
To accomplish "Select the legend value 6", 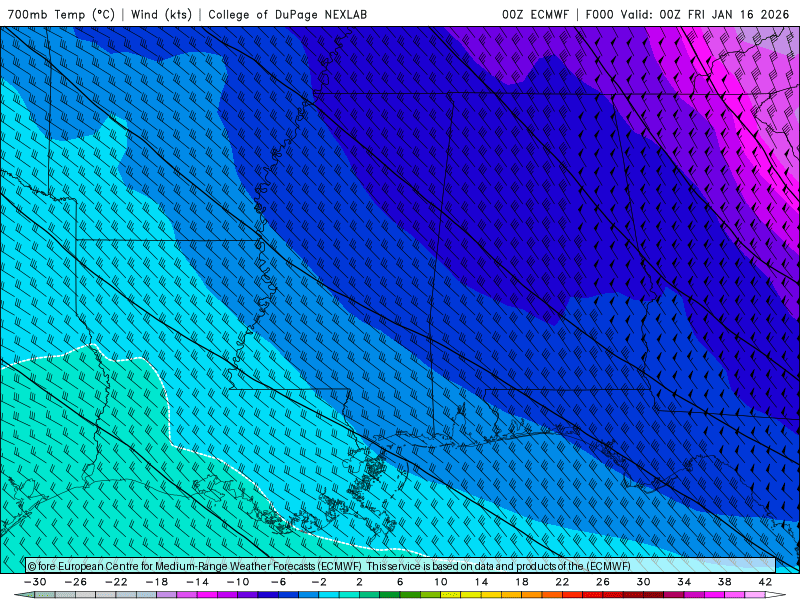I will point(400,582).
